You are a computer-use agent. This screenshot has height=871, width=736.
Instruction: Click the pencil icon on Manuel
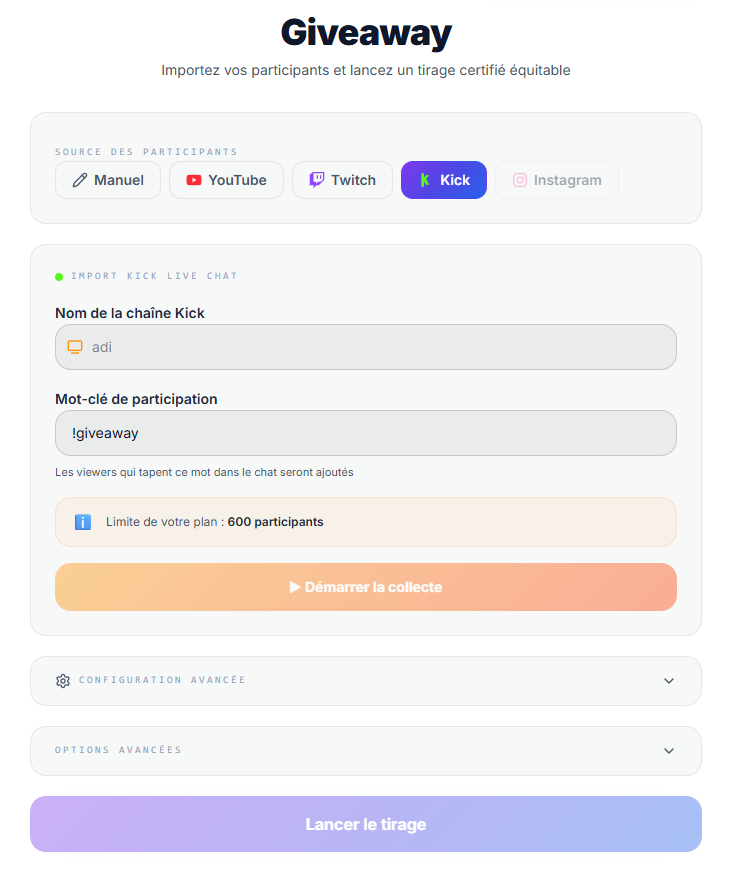tap(80, 180)
